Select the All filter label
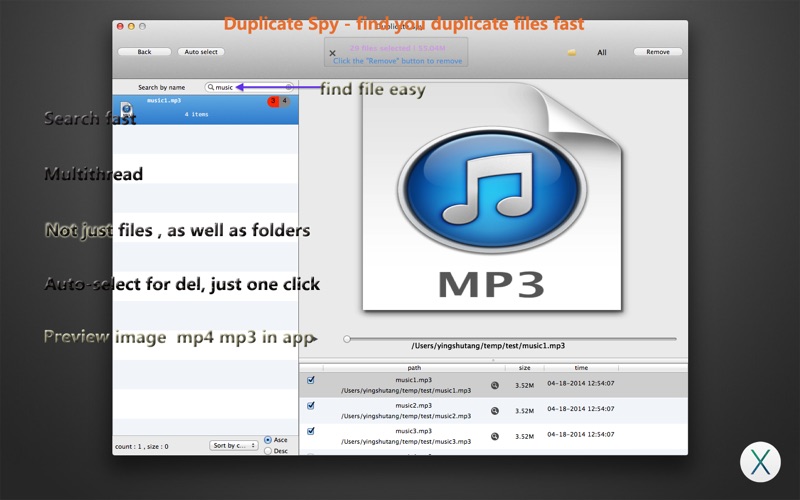800x500 pixels. [x=602, y=52]
